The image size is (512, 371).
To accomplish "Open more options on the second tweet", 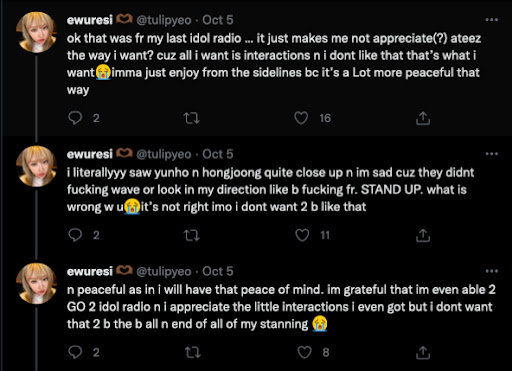I will point(492,154).
